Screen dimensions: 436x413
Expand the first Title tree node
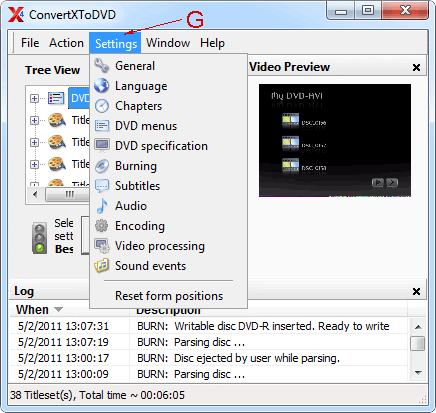pyautogui.click(x=34, y=120)
